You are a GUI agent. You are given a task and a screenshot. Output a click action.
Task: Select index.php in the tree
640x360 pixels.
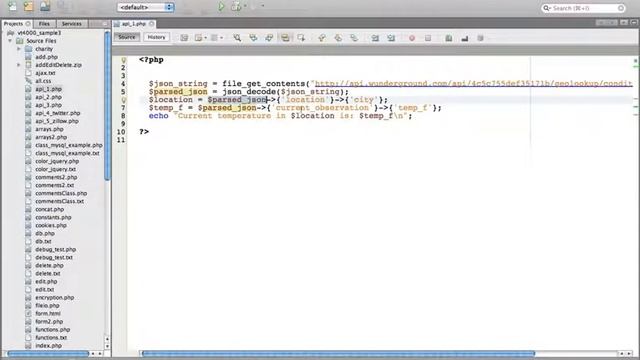tap(48, 346)
